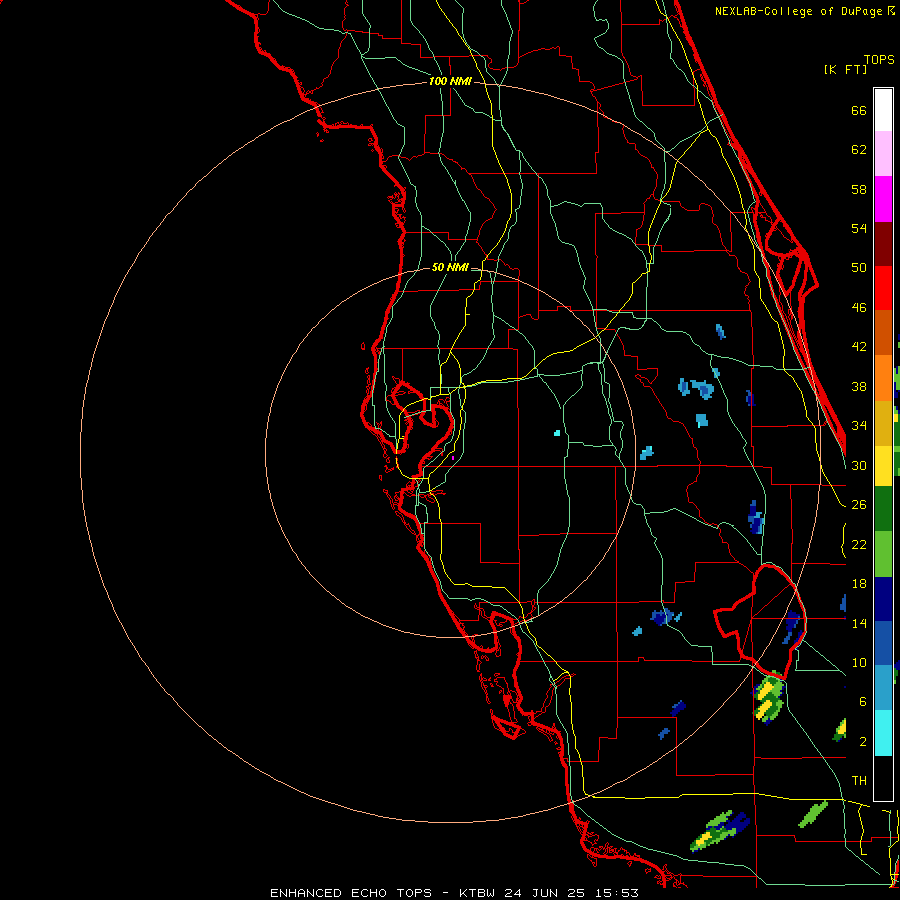Click the tiny magenta pixel near Tampa Bay

pos(453,457)
